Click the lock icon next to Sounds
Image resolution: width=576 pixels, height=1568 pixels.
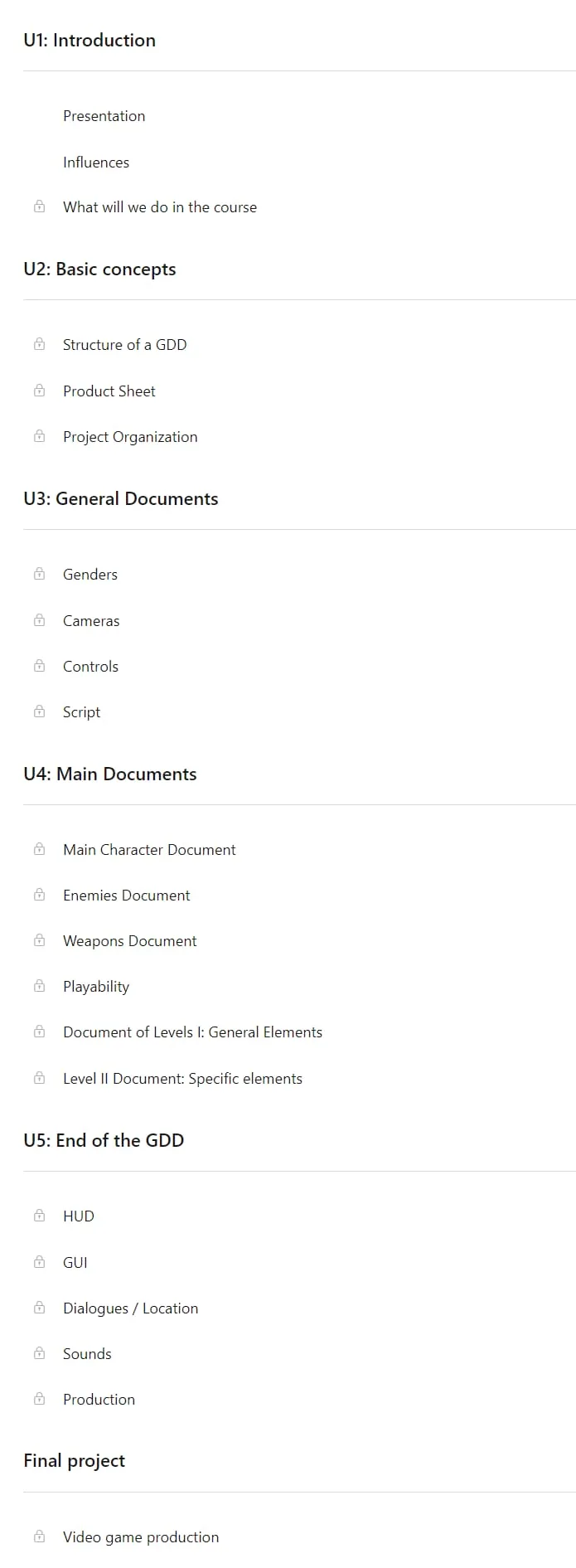[x=39, y=1353]
